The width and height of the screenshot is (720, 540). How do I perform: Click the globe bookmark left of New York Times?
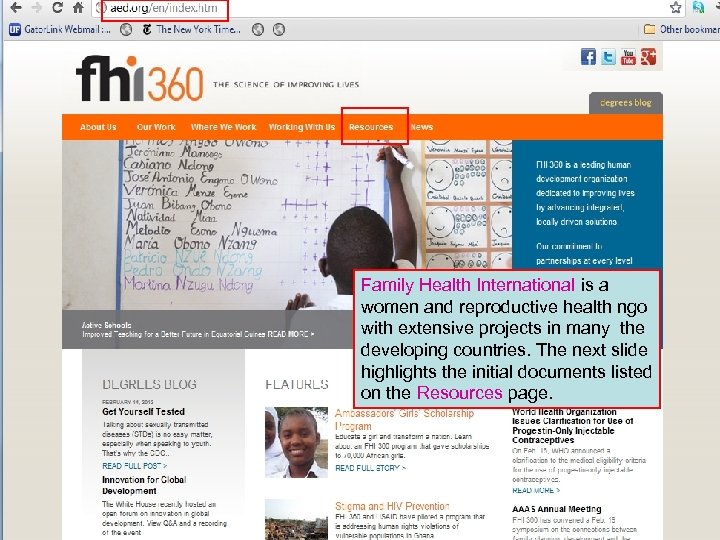[126, 29]
